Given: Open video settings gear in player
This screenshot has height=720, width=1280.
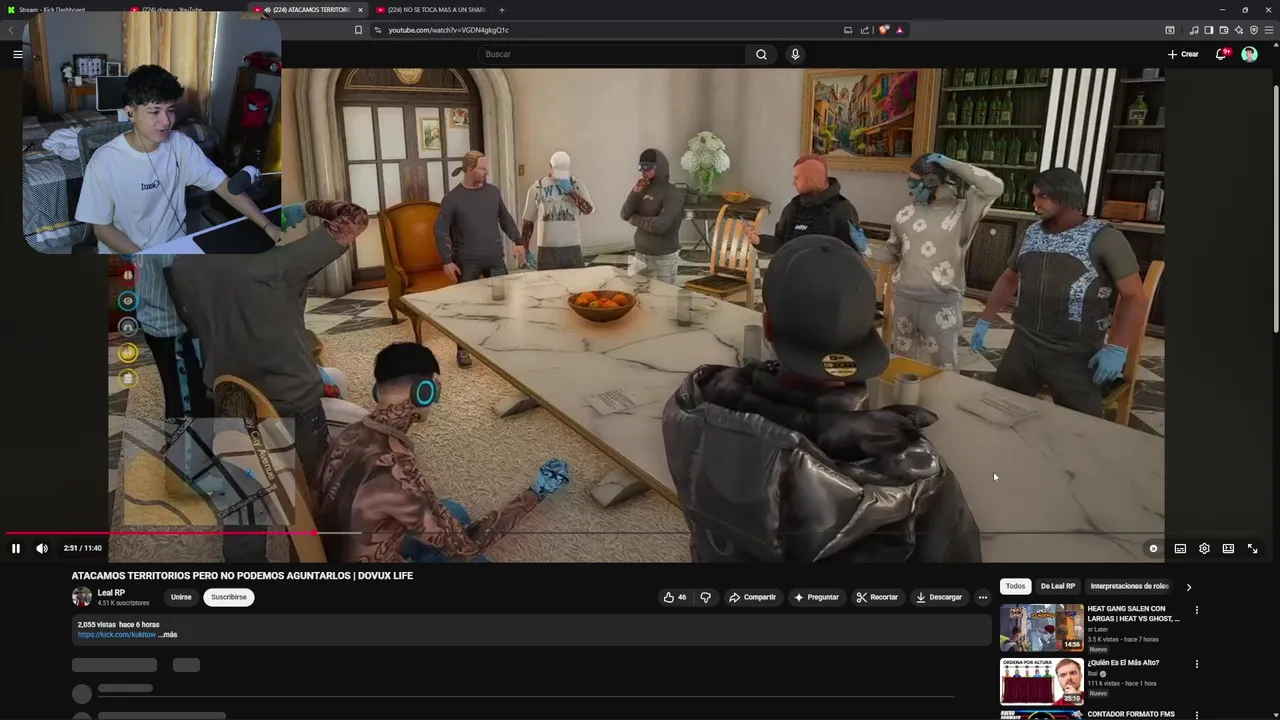Looking at the screenshot, I should click(x=1204, y=548).
